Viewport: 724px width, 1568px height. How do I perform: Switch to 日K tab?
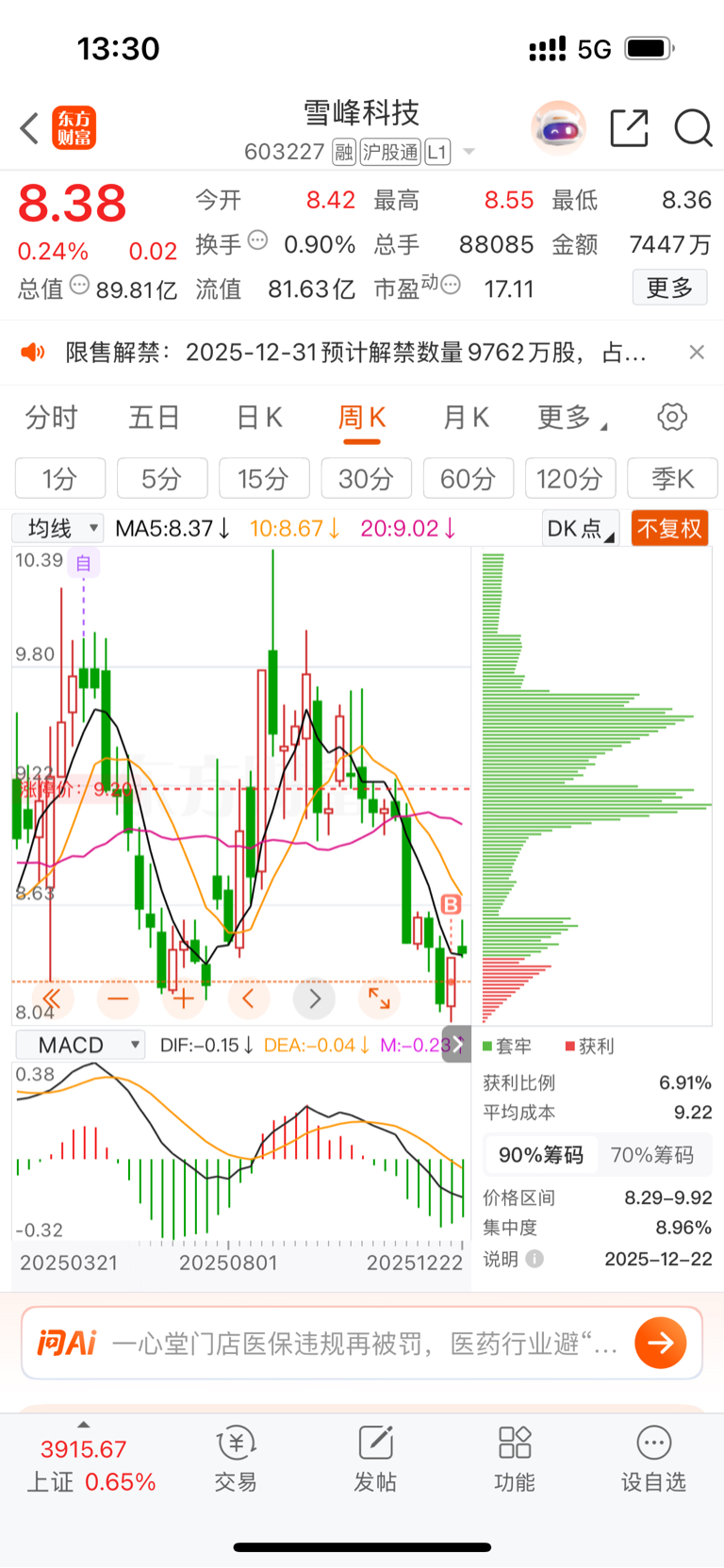(x=259, y=417)
